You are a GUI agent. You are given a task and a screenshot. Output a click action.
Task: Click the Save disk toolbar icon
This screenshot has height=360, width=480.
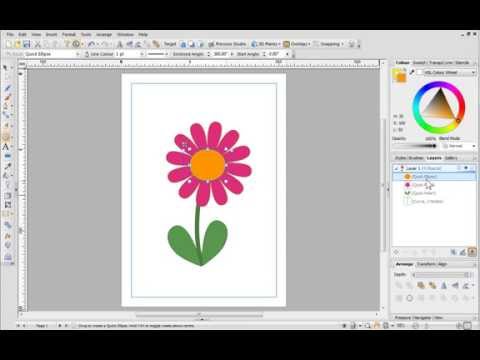[27, 44]
